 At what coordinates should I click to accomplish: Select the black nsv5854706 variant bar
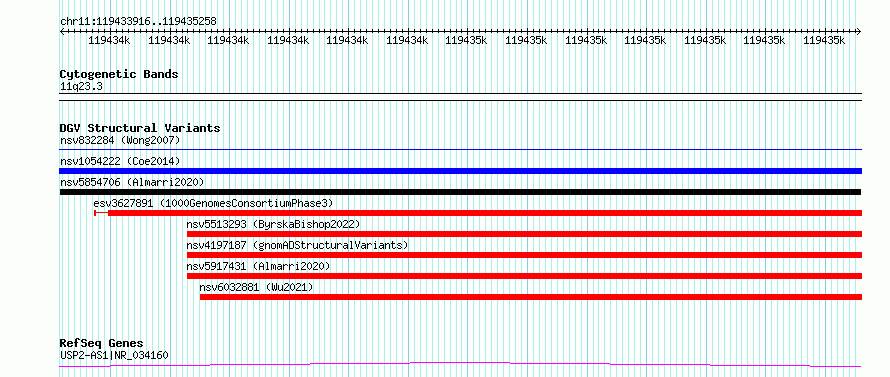click(460, 192)
